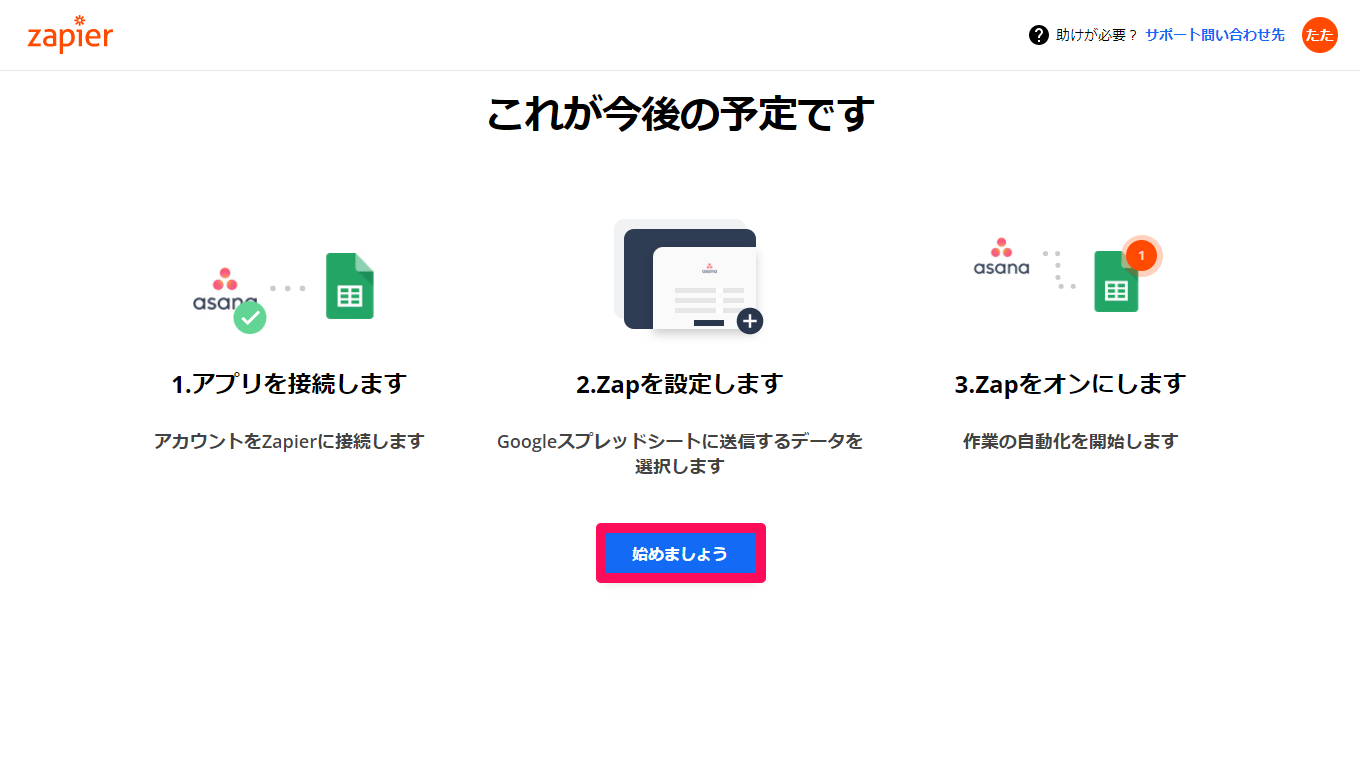Click the text 3.Zapをオンにします
Screen dimensions: 1360x768
point(1070,384)
